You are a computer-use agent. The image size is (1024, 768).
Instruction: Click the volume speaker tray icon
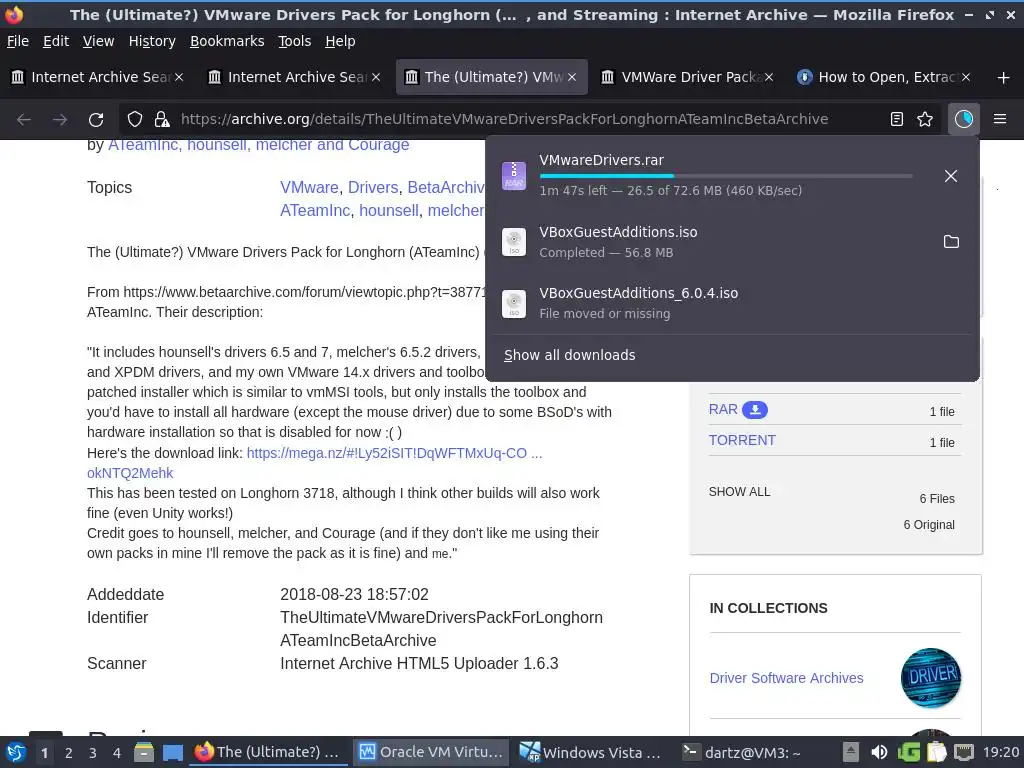[880, 753]
